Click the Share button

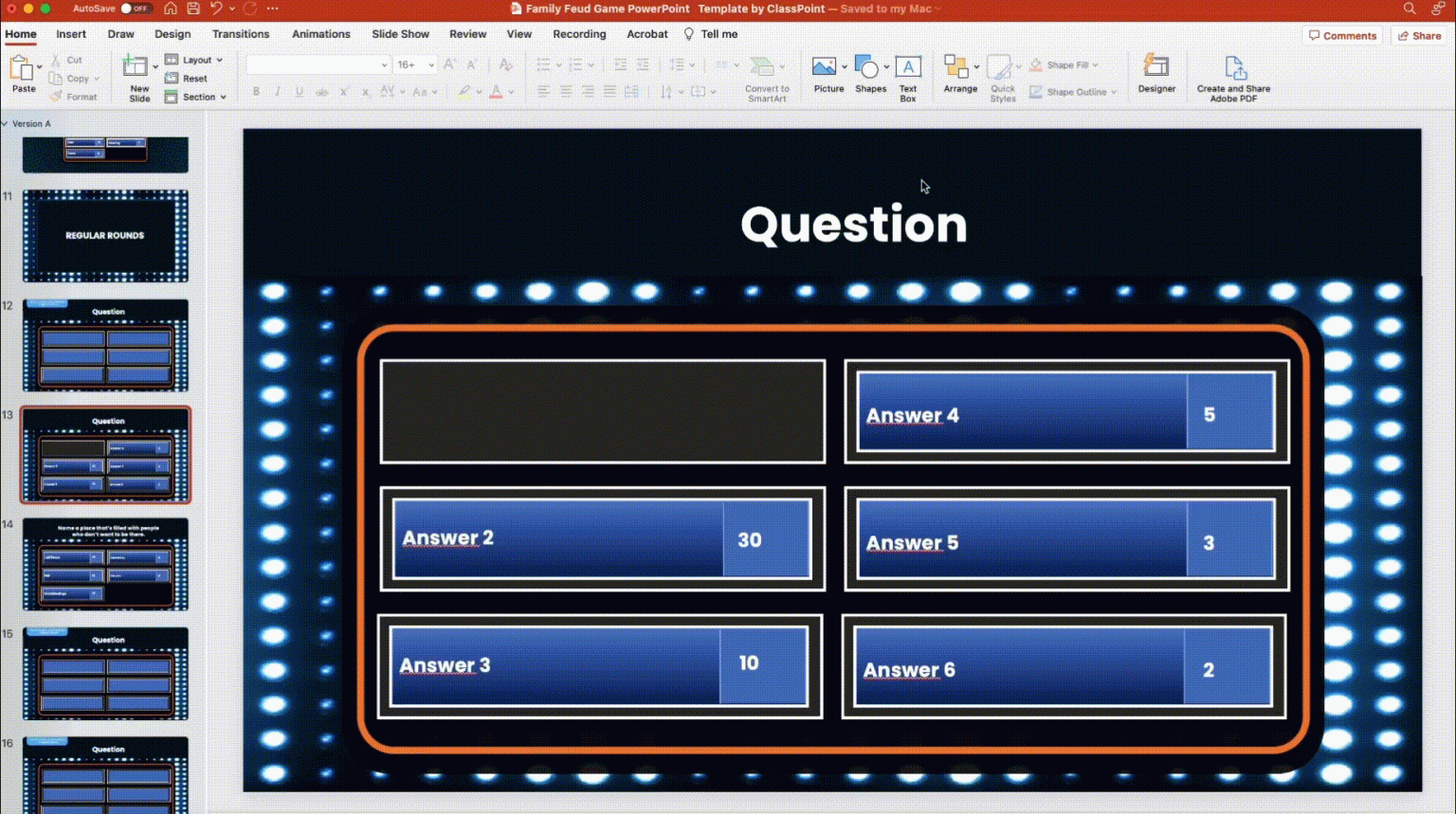pos(1419,35)
